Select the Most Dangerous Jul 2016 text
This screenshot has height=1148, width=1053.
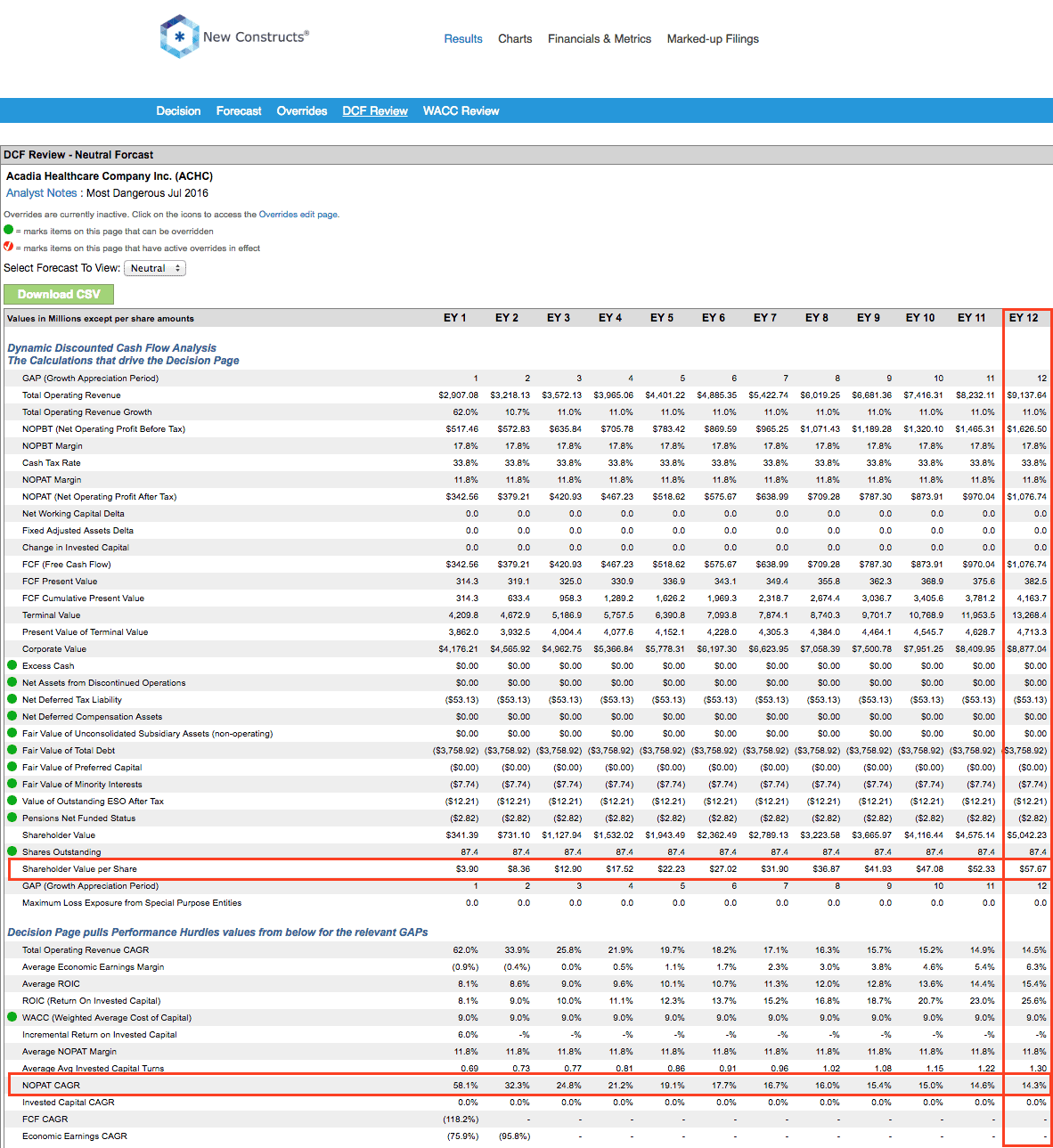148,193
